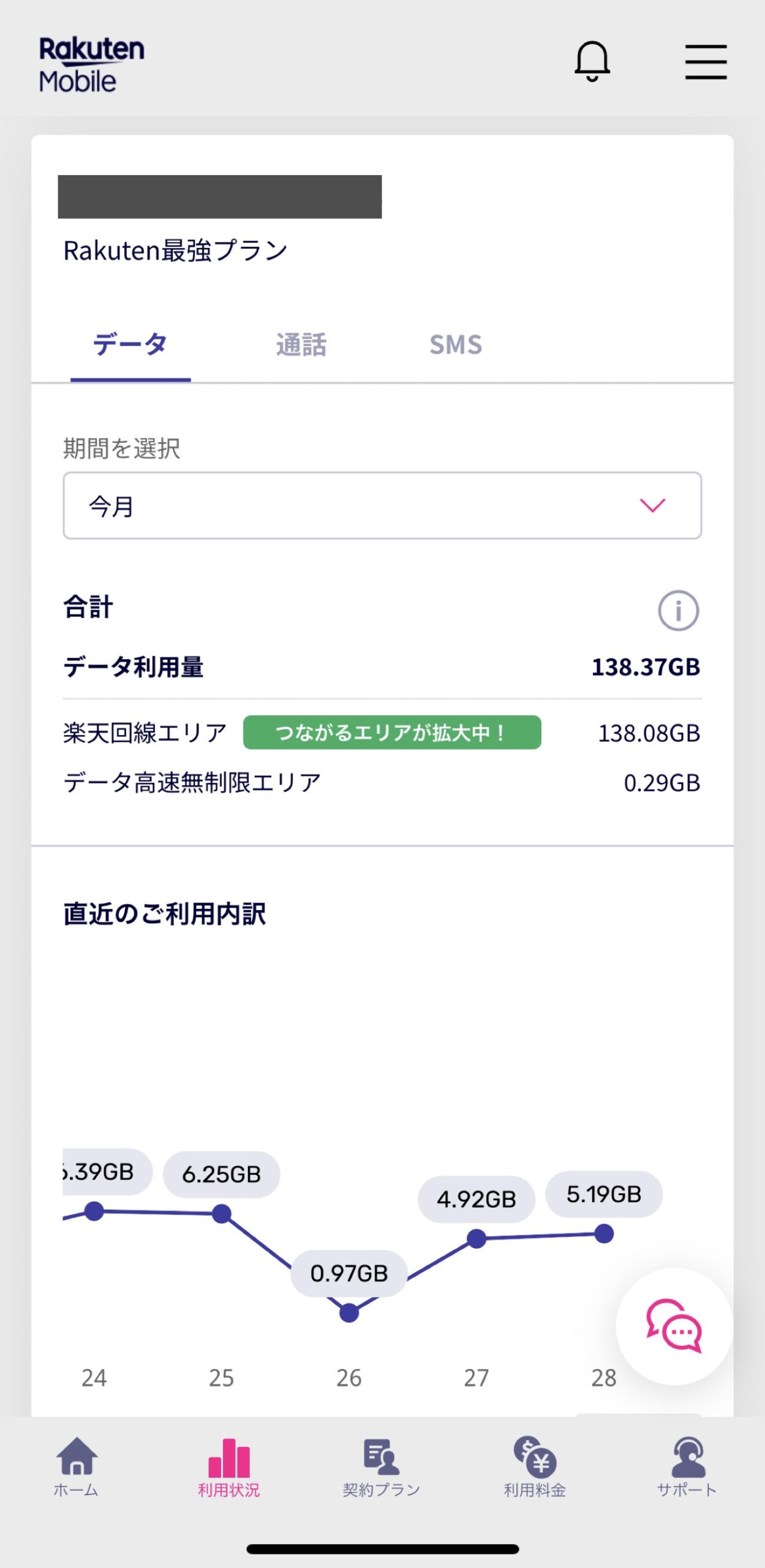Screen dimensions: 765x1568
Task: Open the chat support bubble
Action: click(674, 1326)
